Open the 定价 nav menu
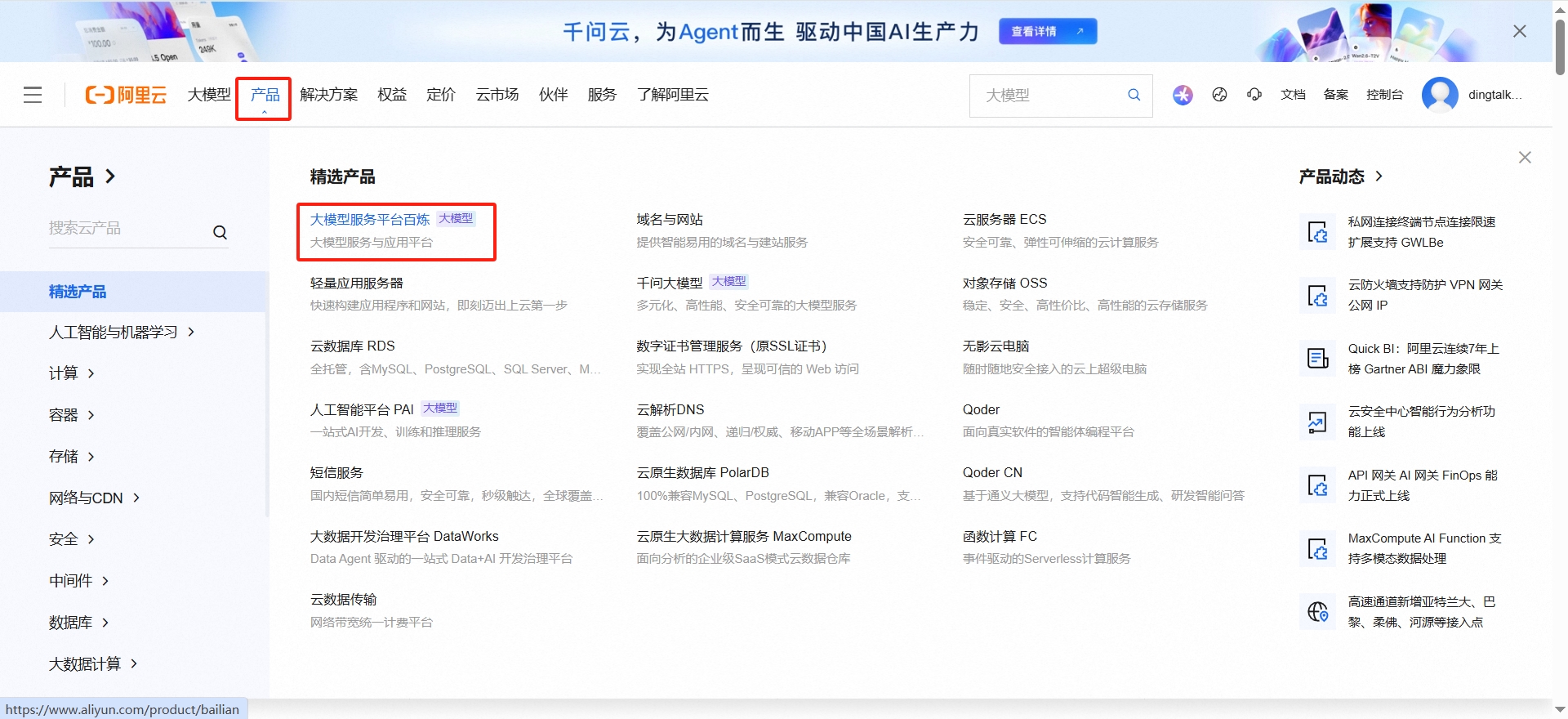The image size is (1568, 719). point(441,95)
